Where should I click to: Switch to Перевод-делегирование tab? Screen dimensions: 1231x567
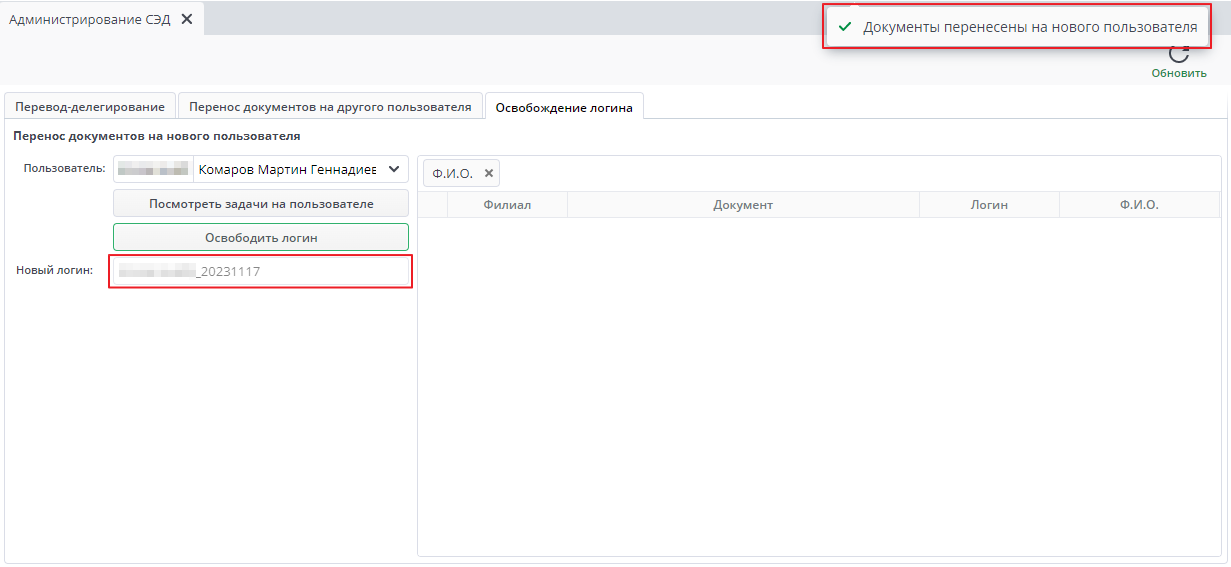[x=90, y=106]
